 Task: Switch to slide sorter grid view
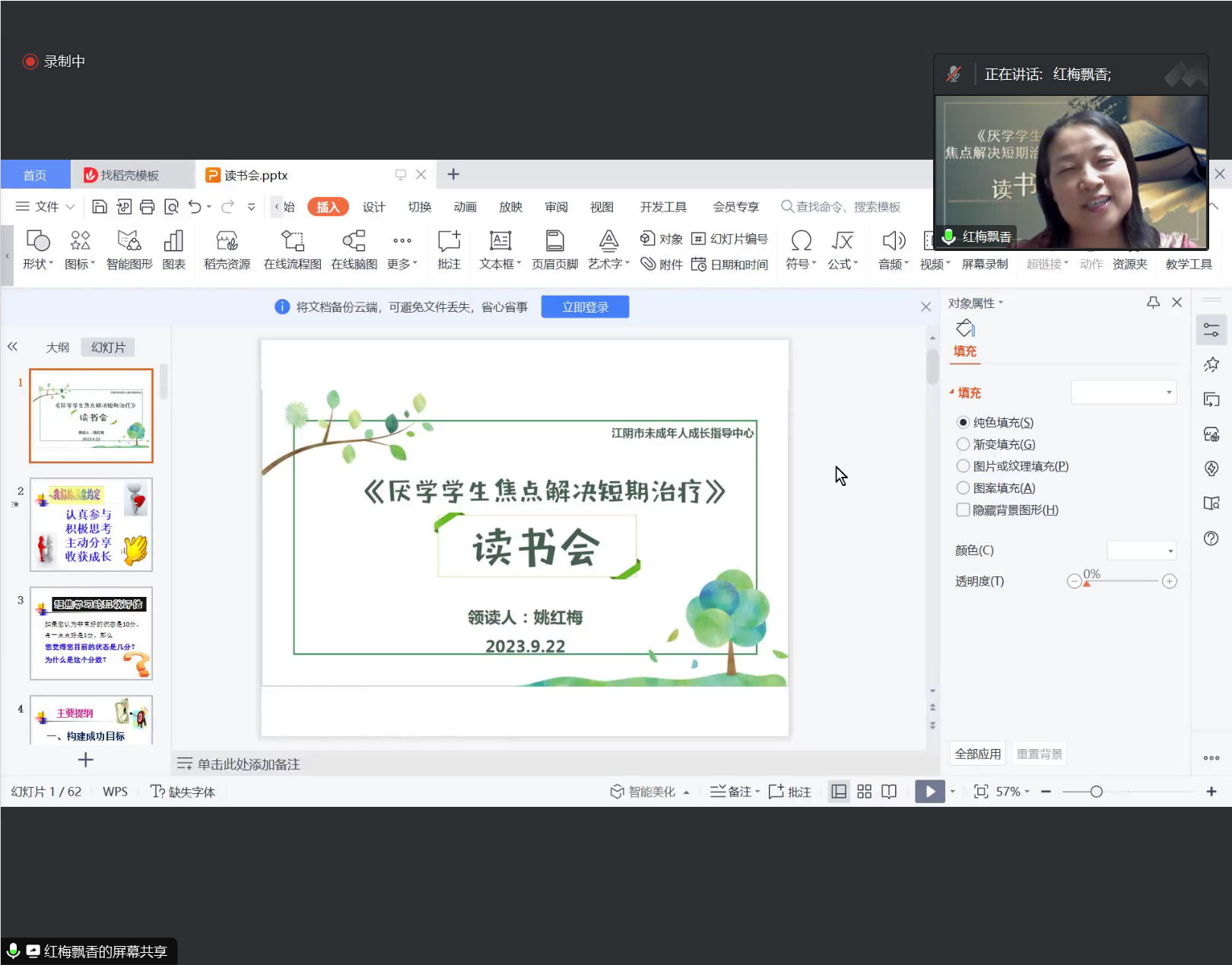pyautogui.click(x=864, y=792)
